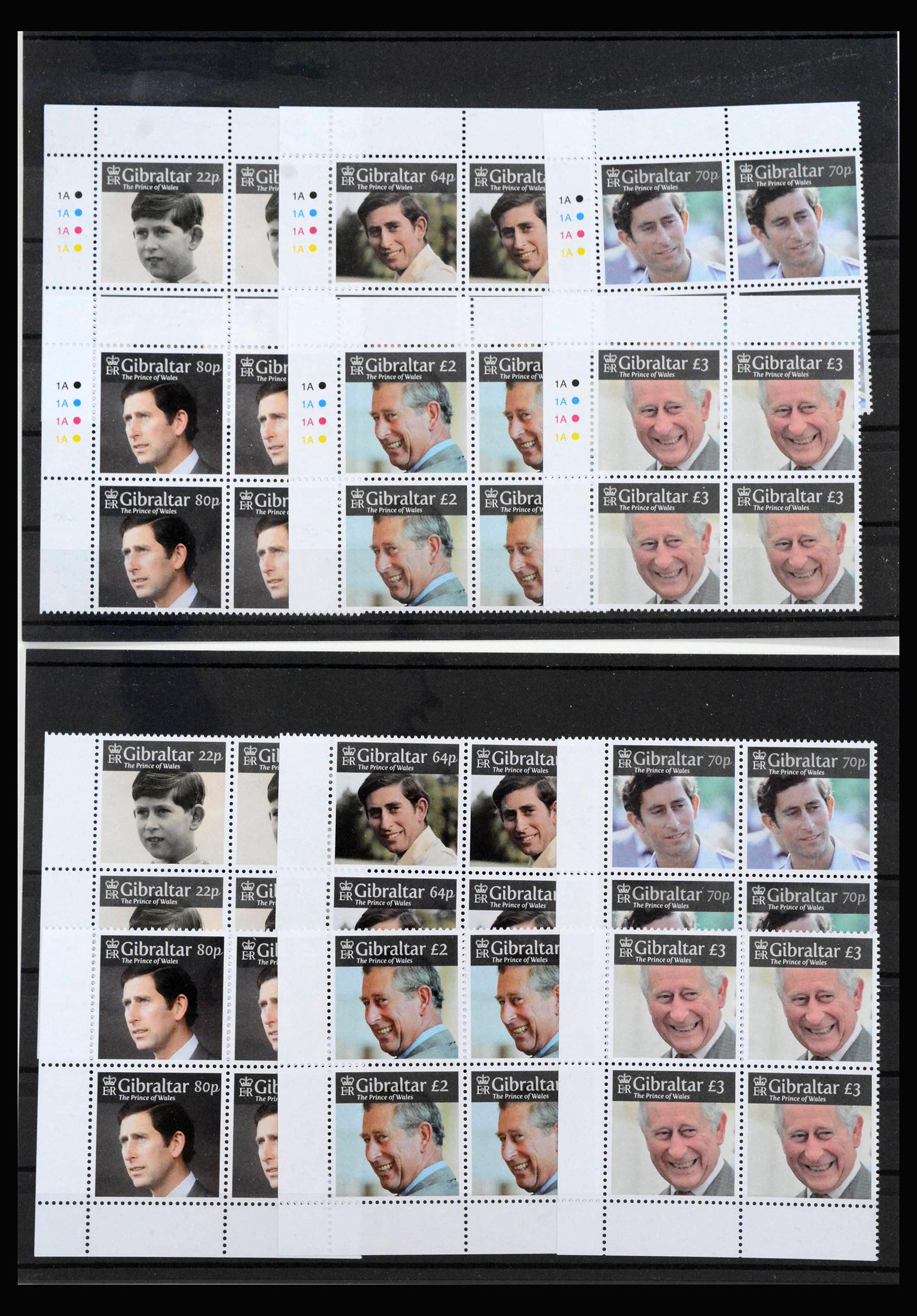Select the top-right £3 stamp on the lower sheet
Screen dimensions: 917x1316
pos(809,999)
